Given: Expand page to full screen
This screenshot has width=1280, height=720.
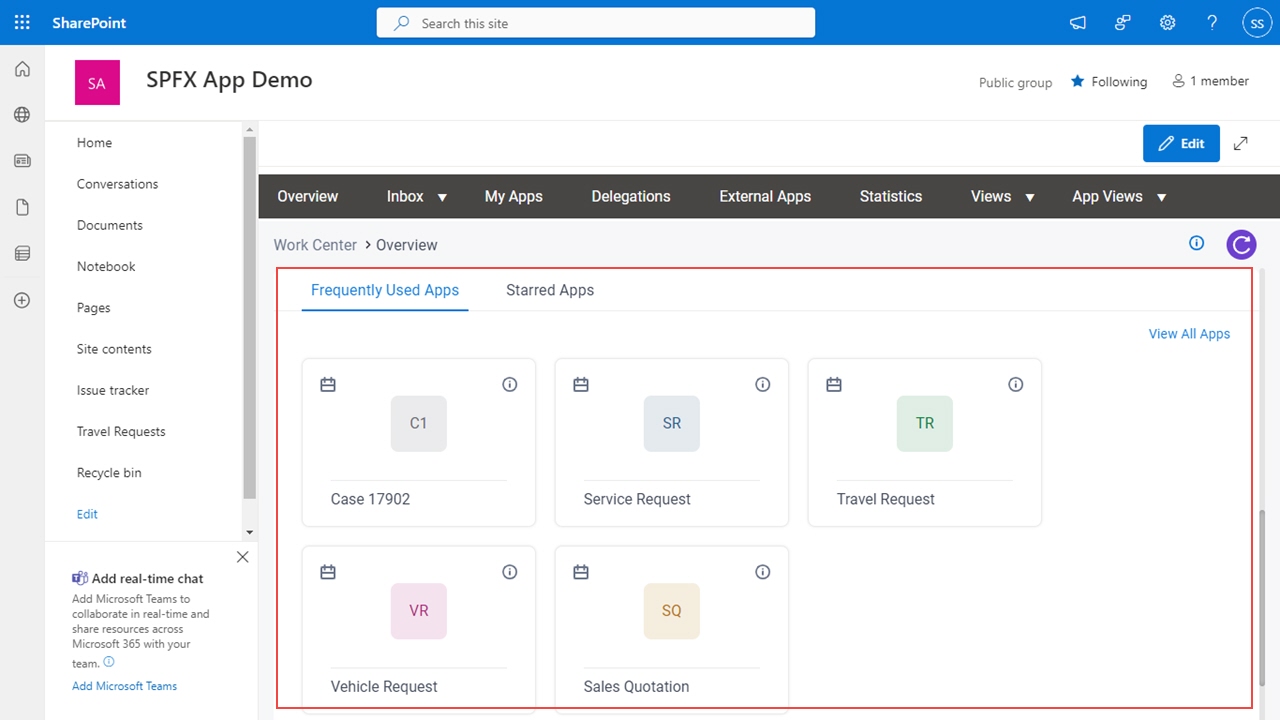Looking at the screenshot, I should click(x=1241, y=143).
